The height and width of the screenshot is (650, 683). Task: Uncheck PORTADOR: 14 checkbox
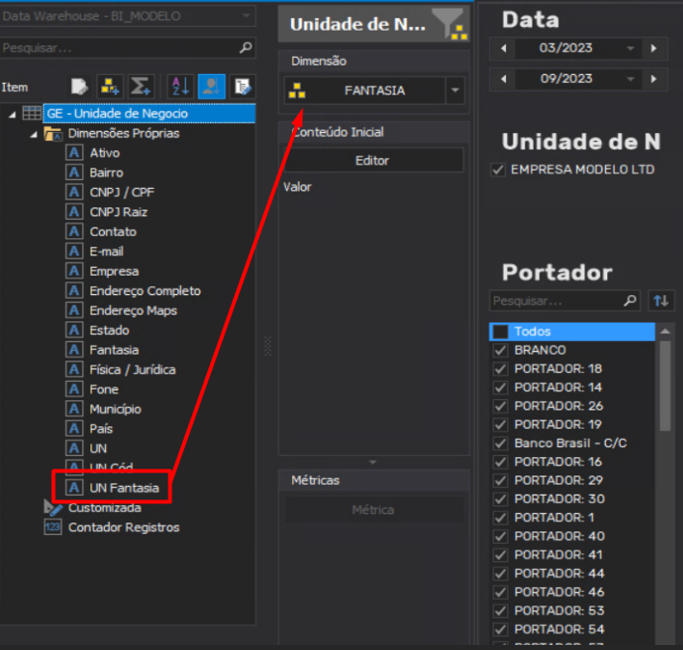[x=500, y=387]
